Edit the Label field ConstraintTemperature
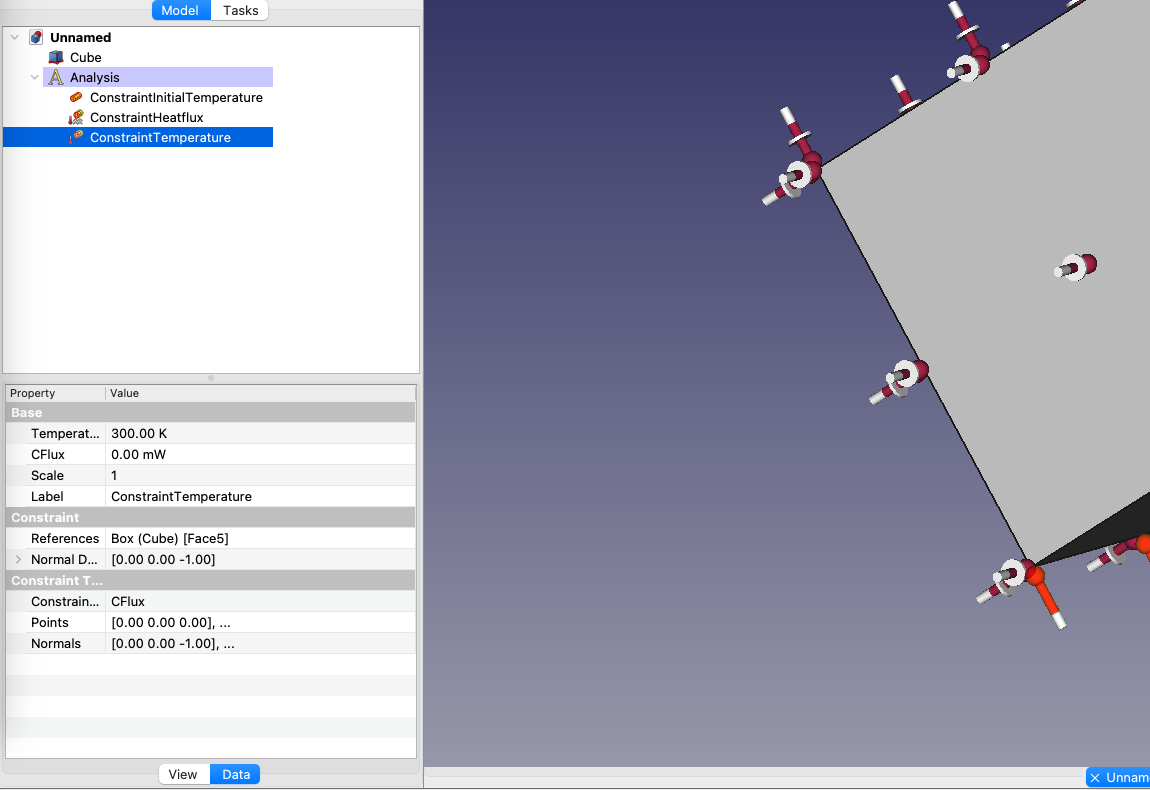This screenshot has height=790, width=1150. click(180, 496)
